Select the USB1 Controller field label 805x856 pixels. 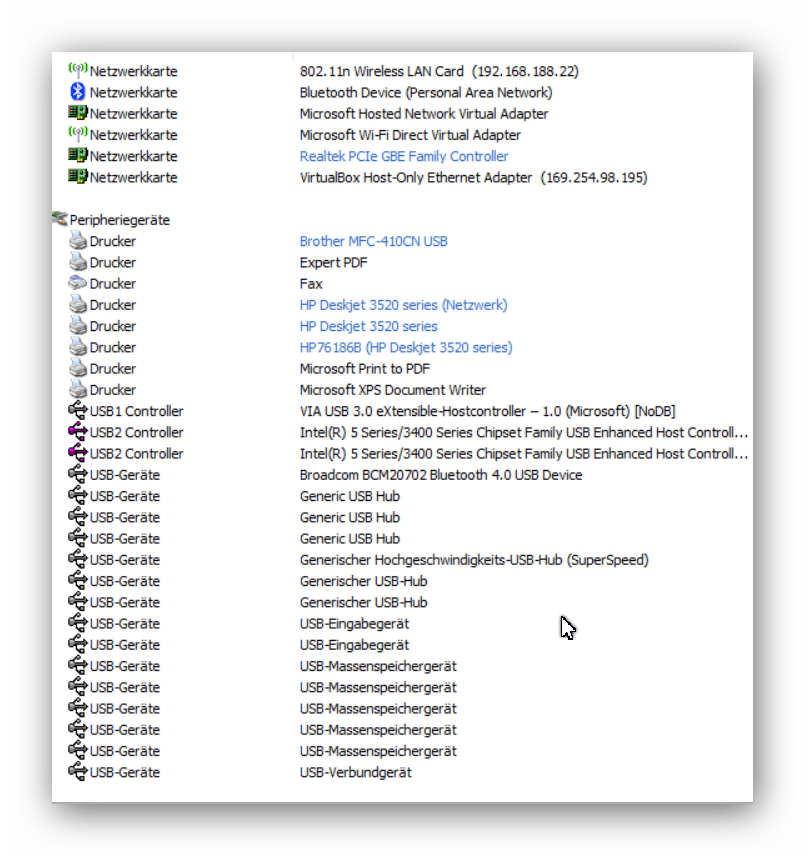[x=136, y=411]
